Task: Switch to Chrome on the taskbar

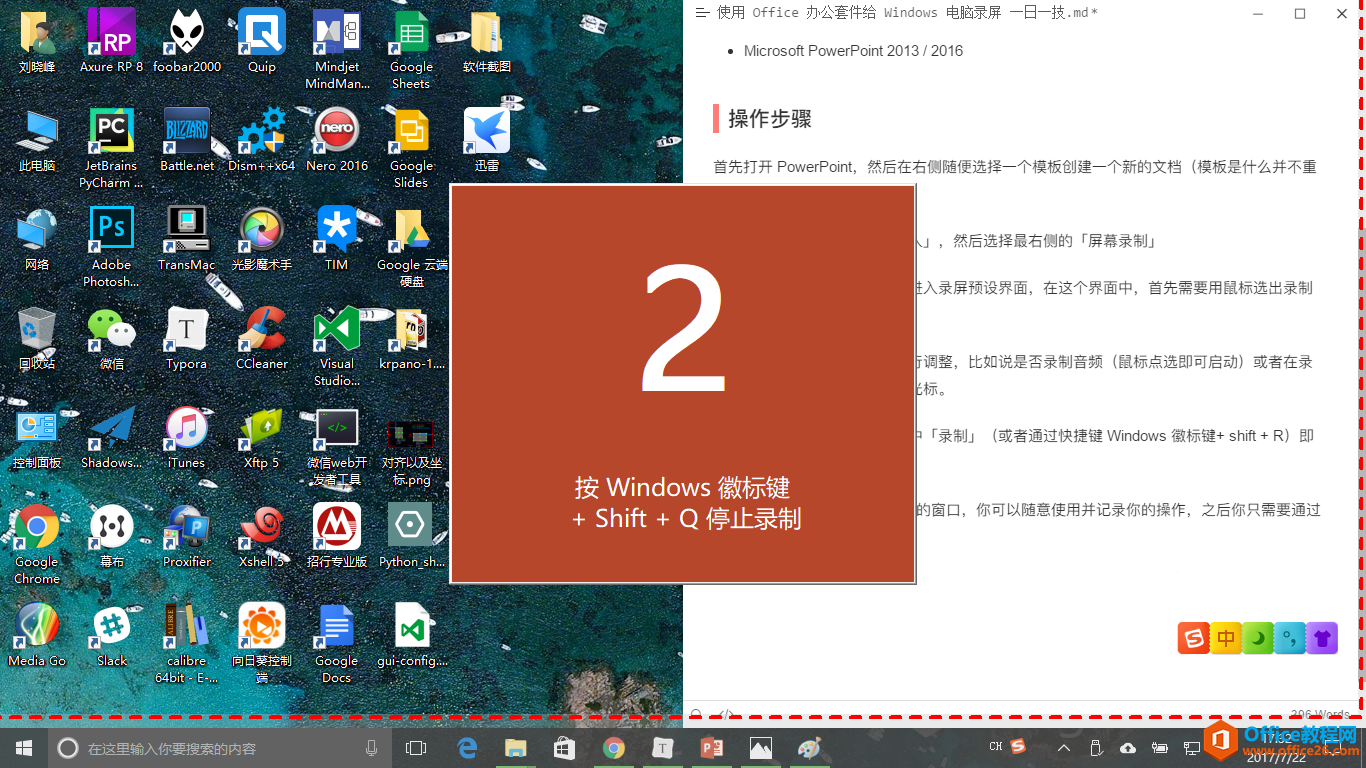Action: [614, 747]
